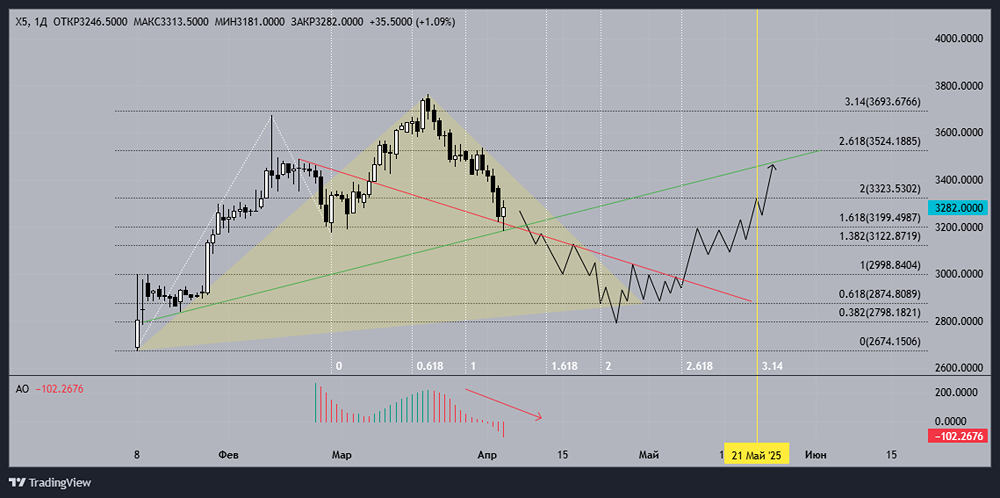
Task: Click the time-zone label 1.618
Action: [x=565, y=366]
